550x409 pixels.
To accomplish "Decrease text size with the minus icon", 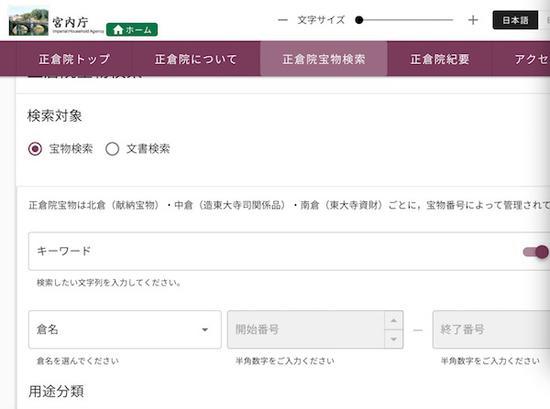I will (x=283, y=20).
